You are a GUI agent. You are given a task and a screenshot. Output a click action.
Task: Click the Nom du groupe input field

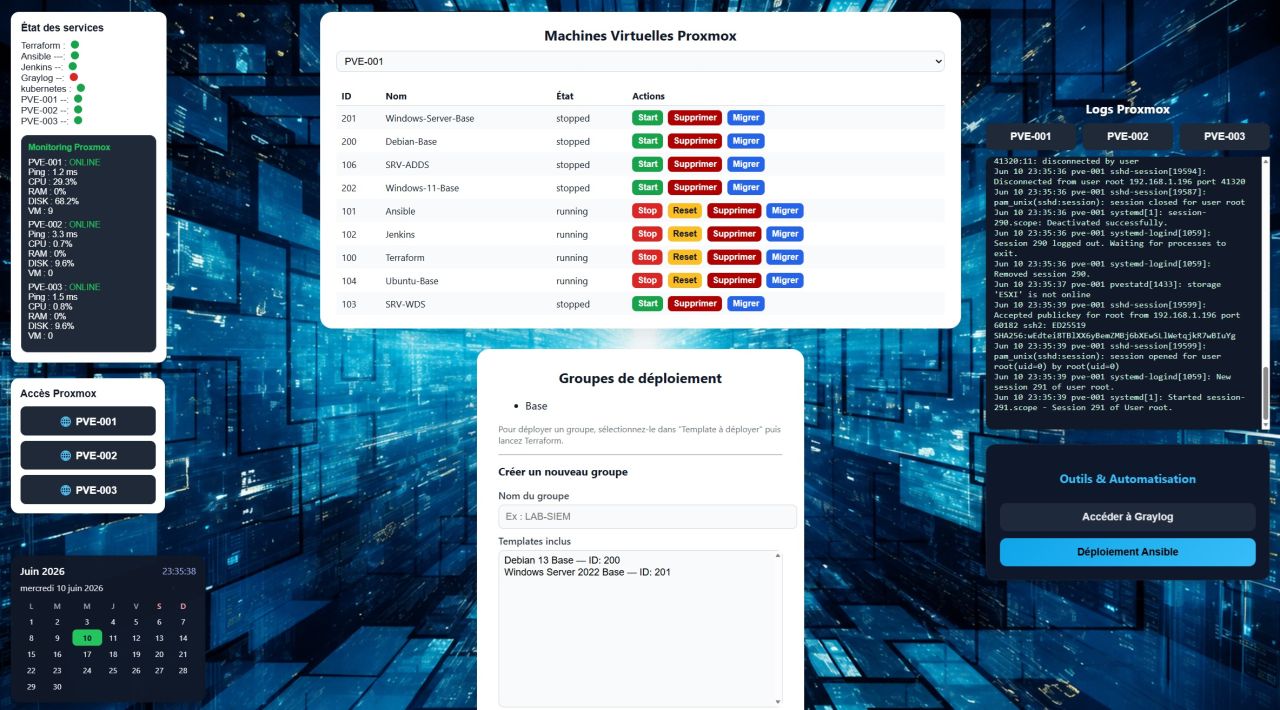(647, 516)
